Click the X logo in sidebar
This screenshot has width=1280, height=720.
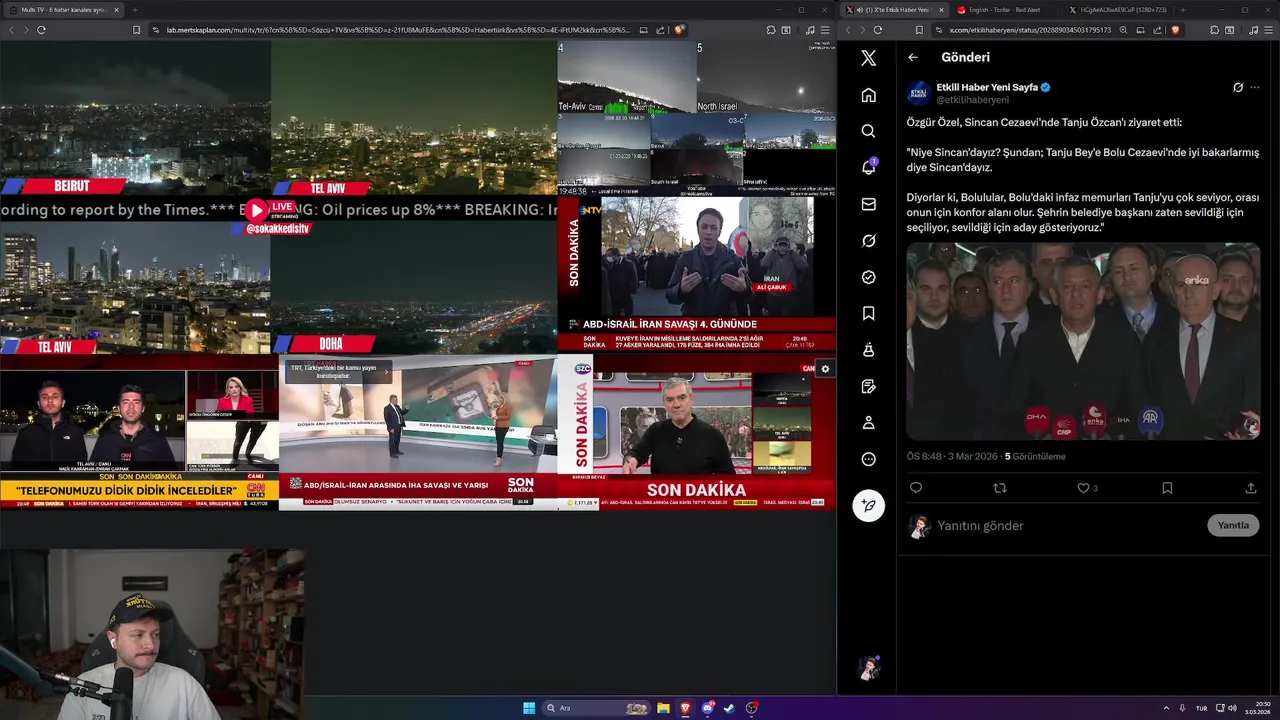point(868,58)
